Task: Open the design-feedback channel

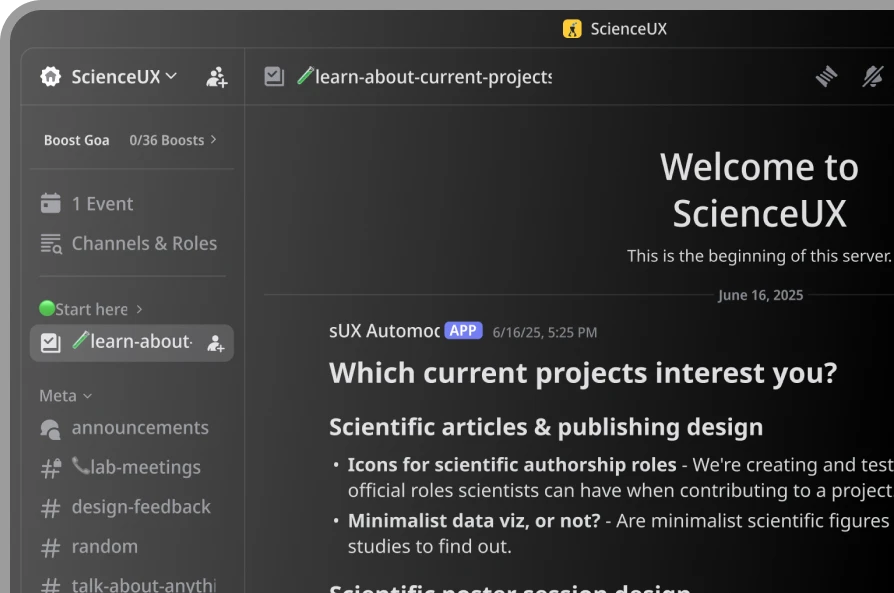Action: point(132,507)
